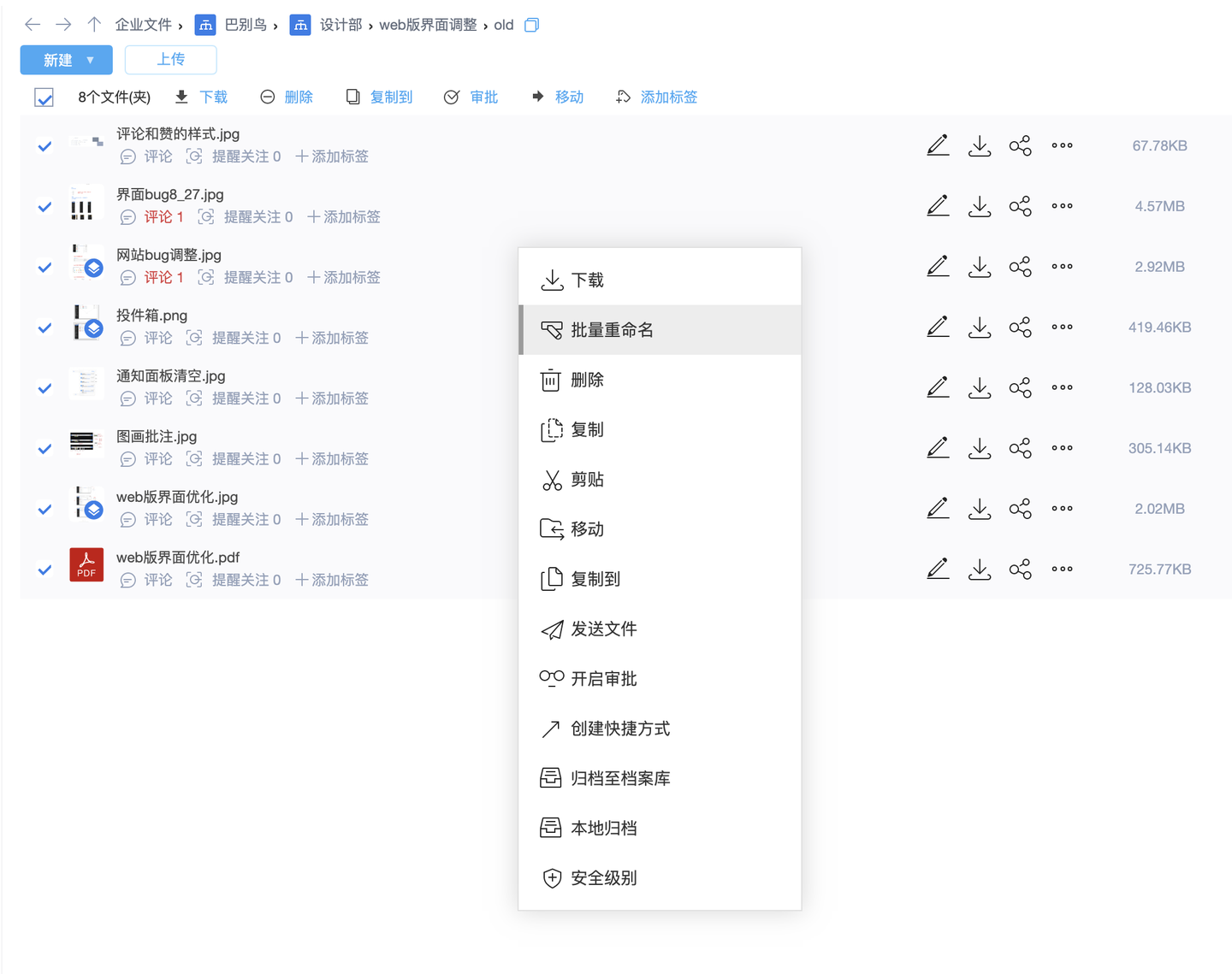Edit pencil for 图画批注.jpg

[x=938, y=448]
